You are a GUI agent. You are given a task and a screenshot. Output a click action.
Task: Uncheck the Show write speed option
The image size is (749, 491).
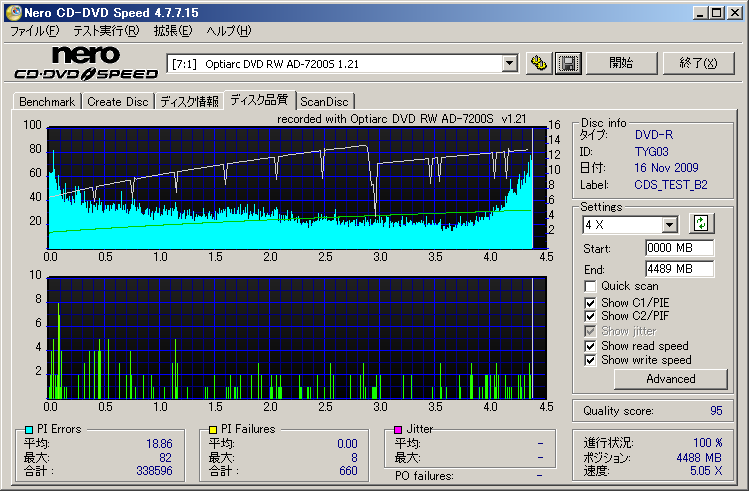pos(590,360)
